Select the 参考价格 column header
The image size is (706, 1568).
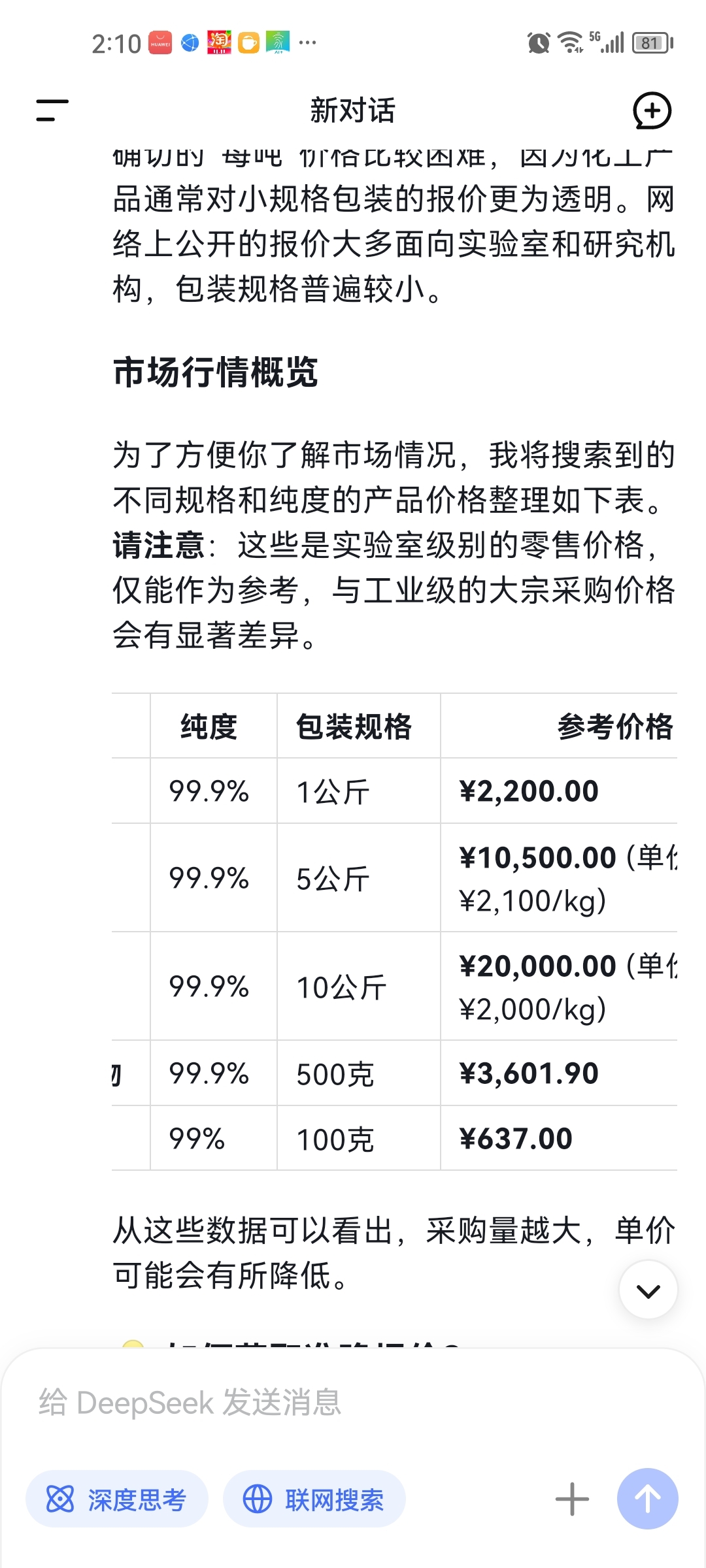pyautogui.click(x=614, y=727)
